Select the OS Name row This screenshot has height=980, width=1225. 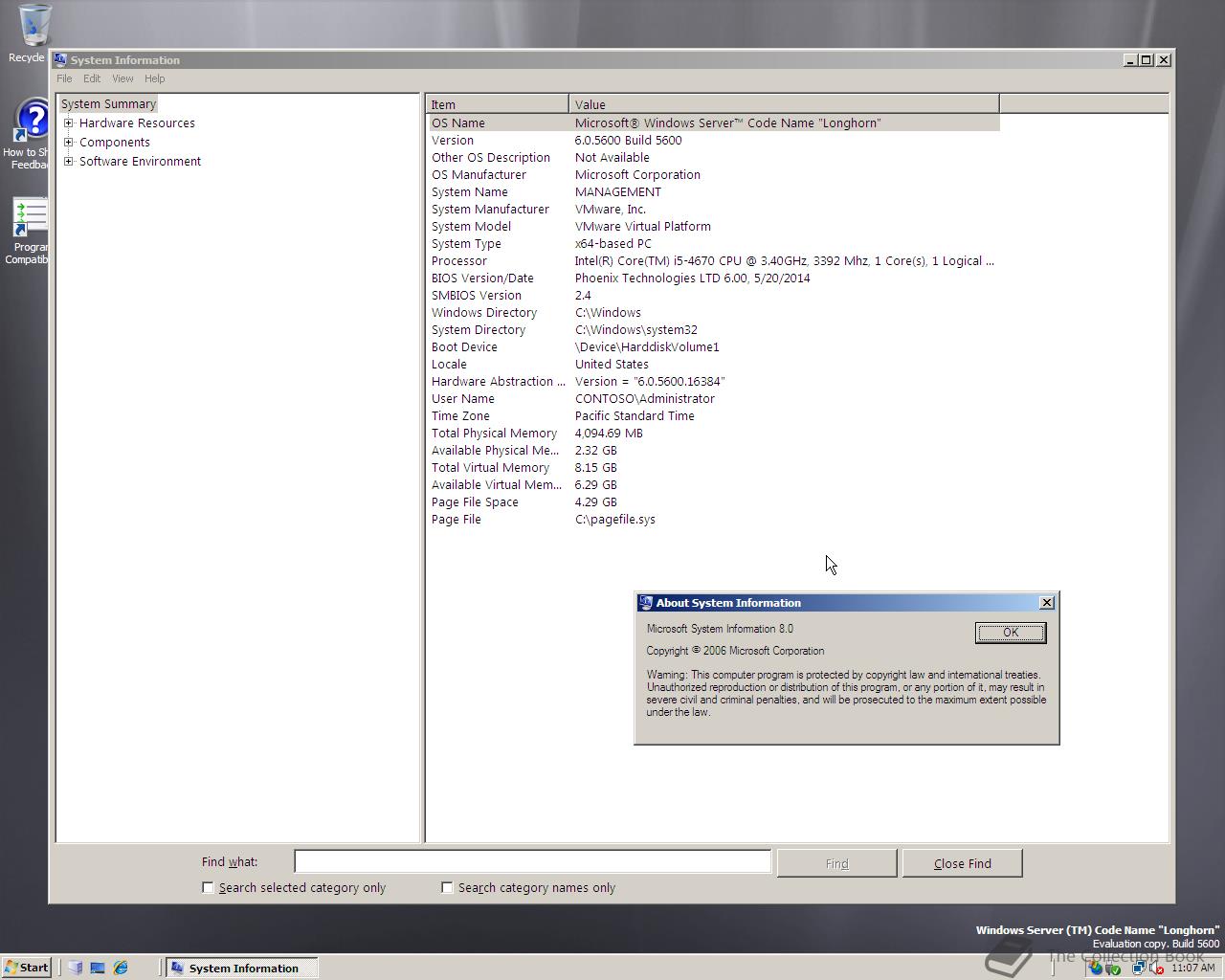point(713,122)
